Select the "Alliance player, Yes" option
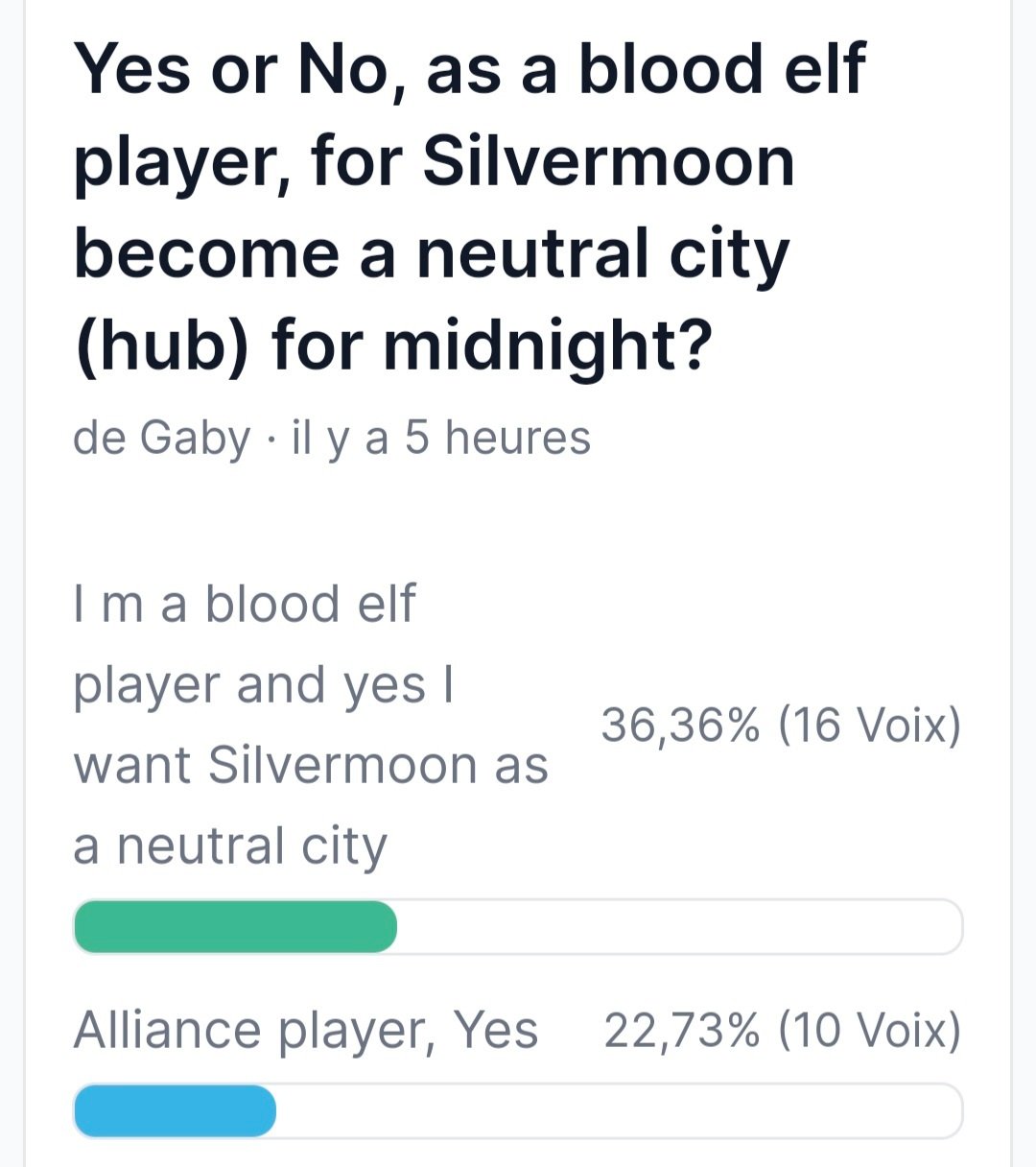The width and height of the screenshot is (1036, 1167). point(305,1031)
